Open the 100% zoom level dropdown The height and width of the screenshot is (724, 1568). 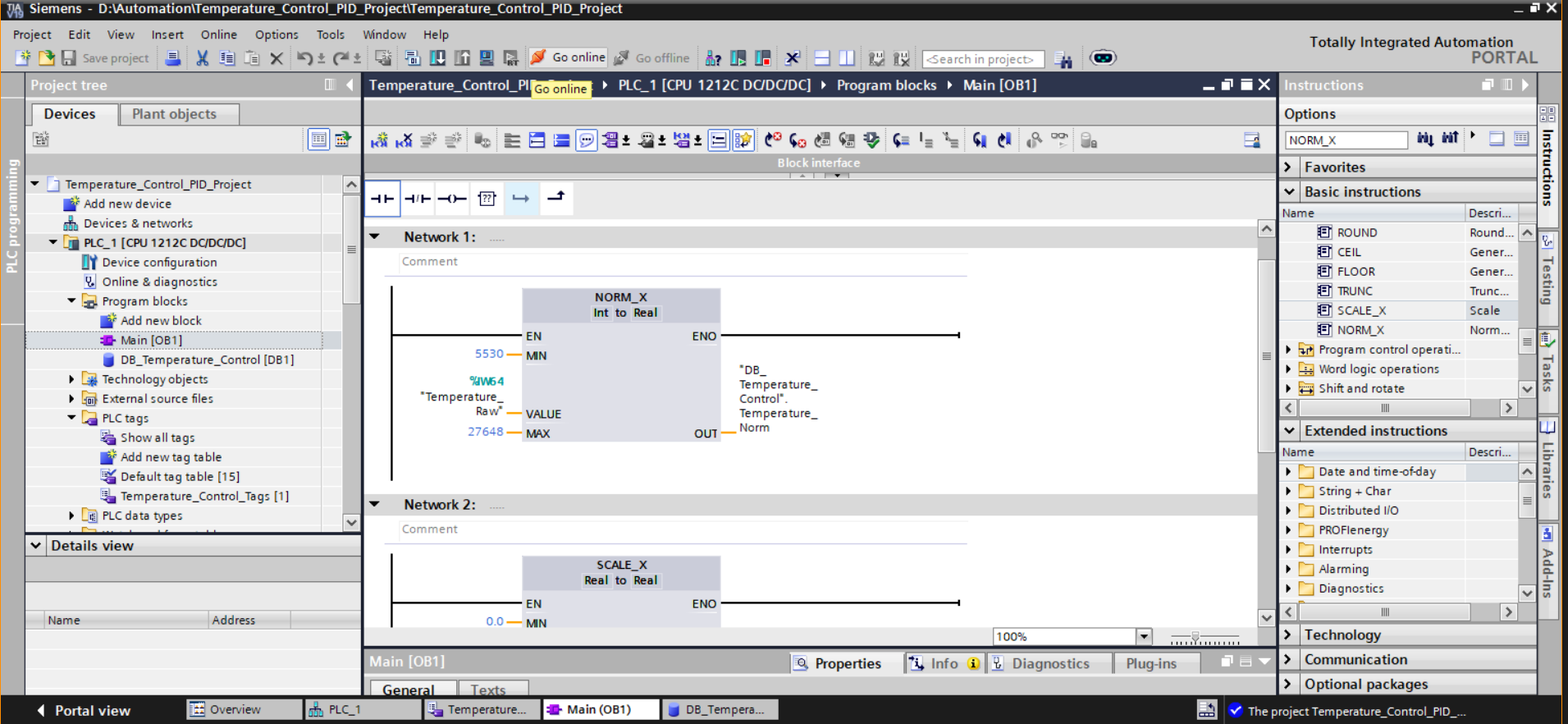[1144, 636]
